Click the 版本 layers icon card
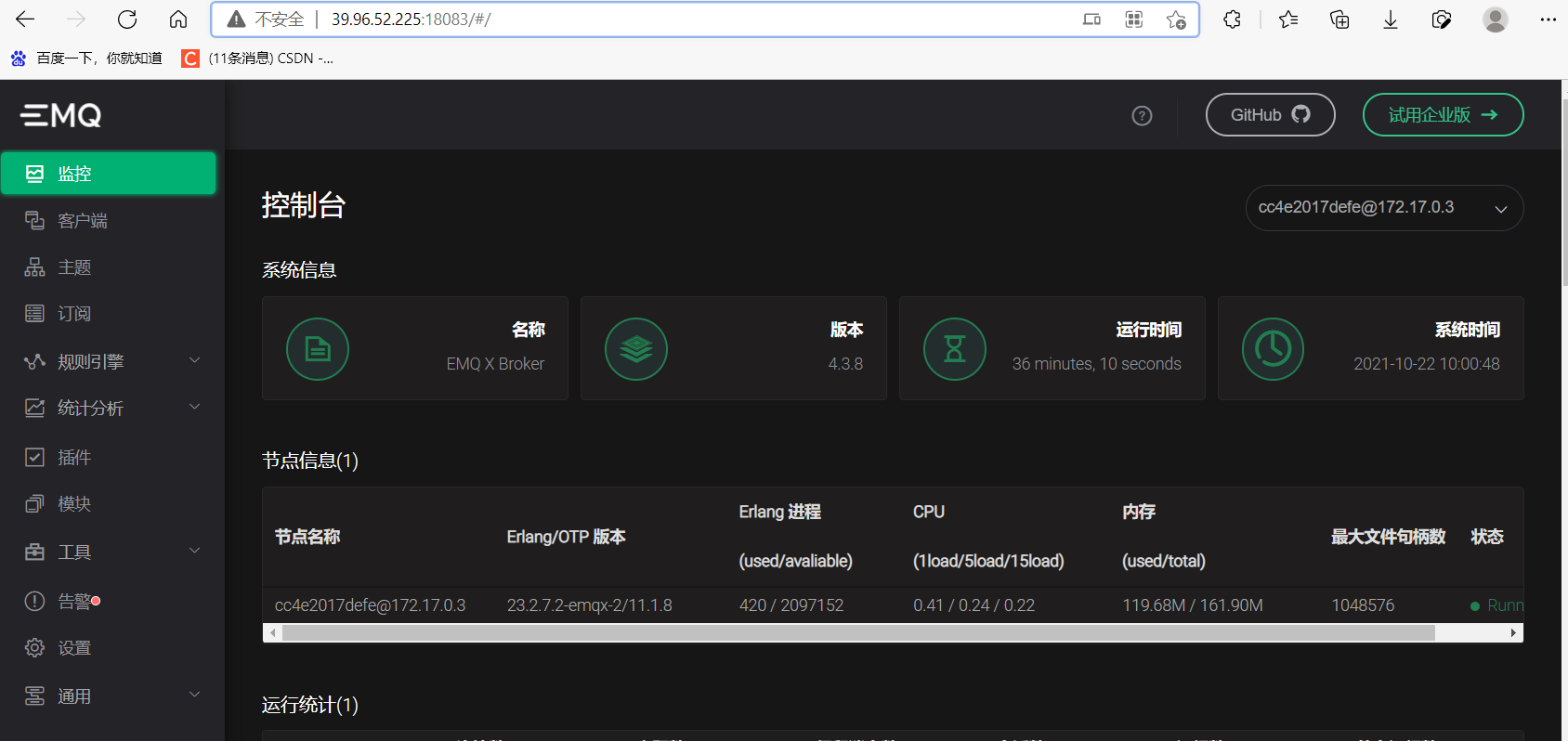Screen dimensions: 1568x741 point(636,349)
